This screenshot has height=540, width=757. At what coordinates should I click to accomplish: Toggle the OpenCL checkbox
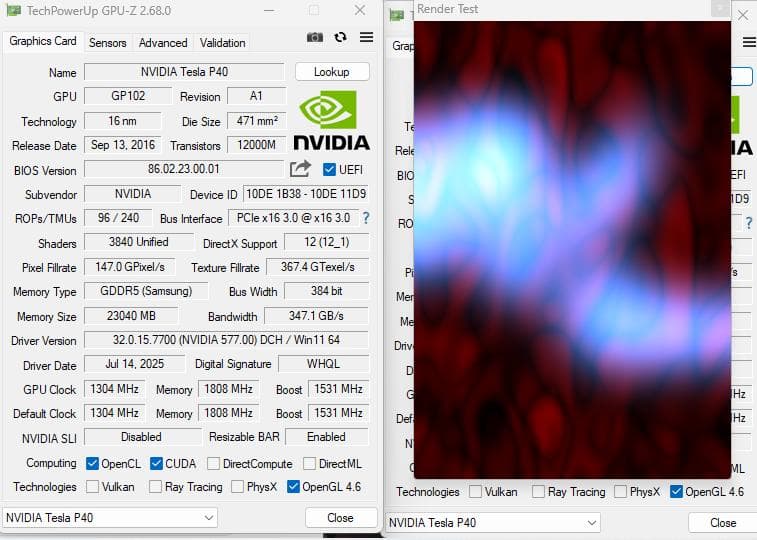(x=92, y=464)
